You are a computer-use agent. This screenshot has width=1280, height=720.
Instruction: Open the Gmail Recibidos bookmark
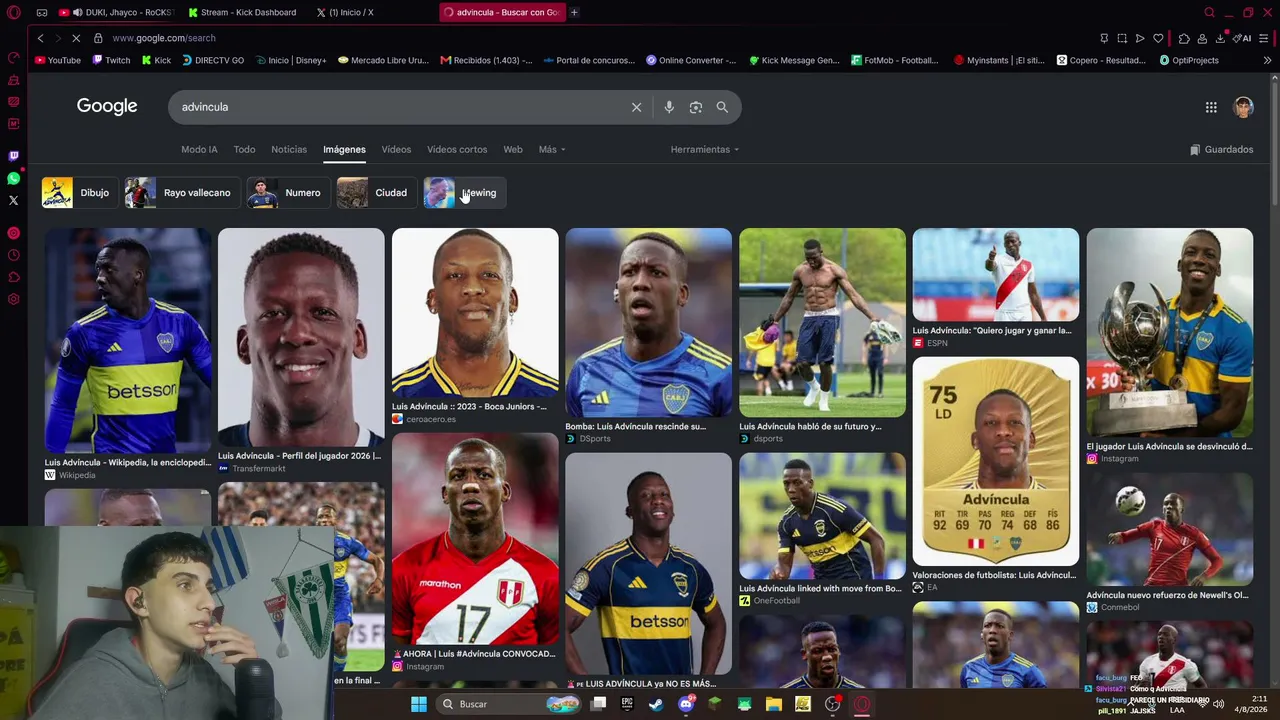tap(486, 60)
